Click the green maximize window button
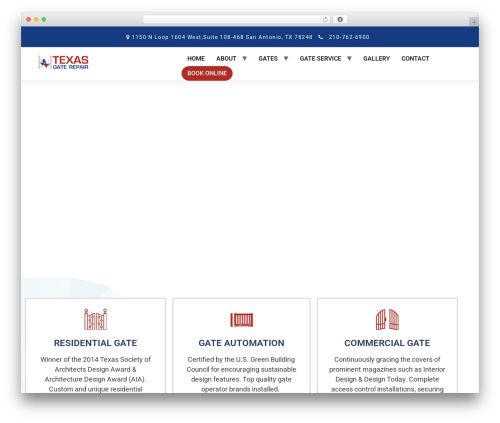The width and height of the screenshot is (500, 423). pyautogui.click(x=44, y=20)
